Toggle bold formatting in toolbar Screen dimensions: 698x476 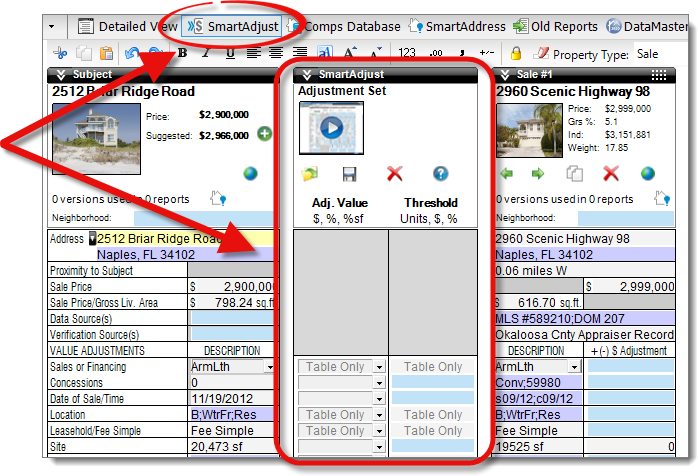pyautogui.click(x=182, y=53)
